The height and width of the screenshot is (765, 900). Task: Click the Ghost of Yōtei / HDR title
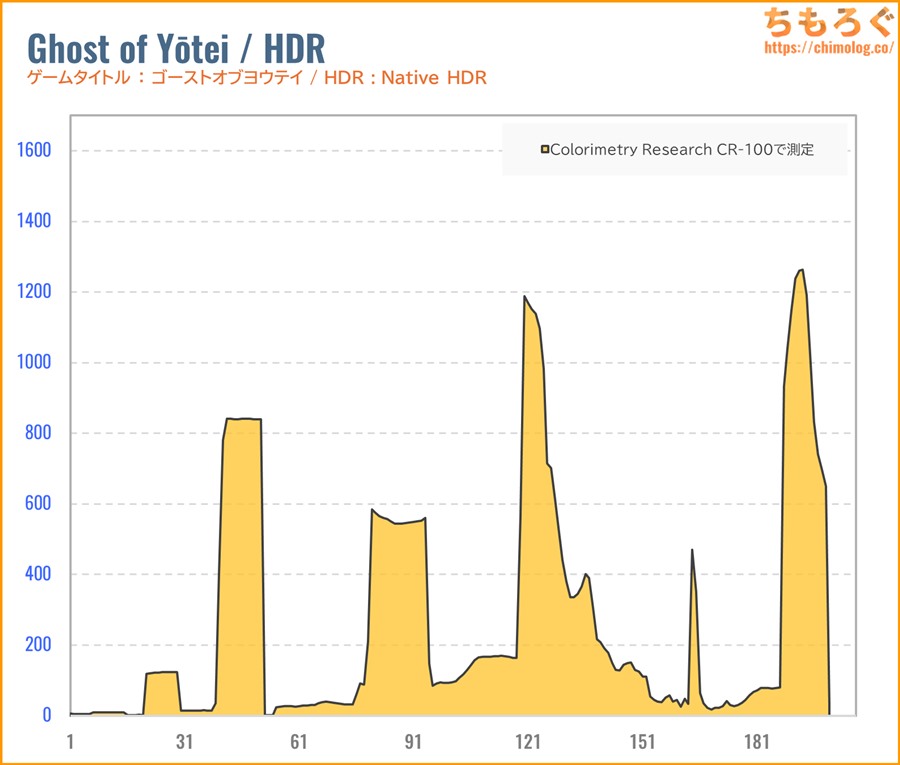tap(175, 48)
